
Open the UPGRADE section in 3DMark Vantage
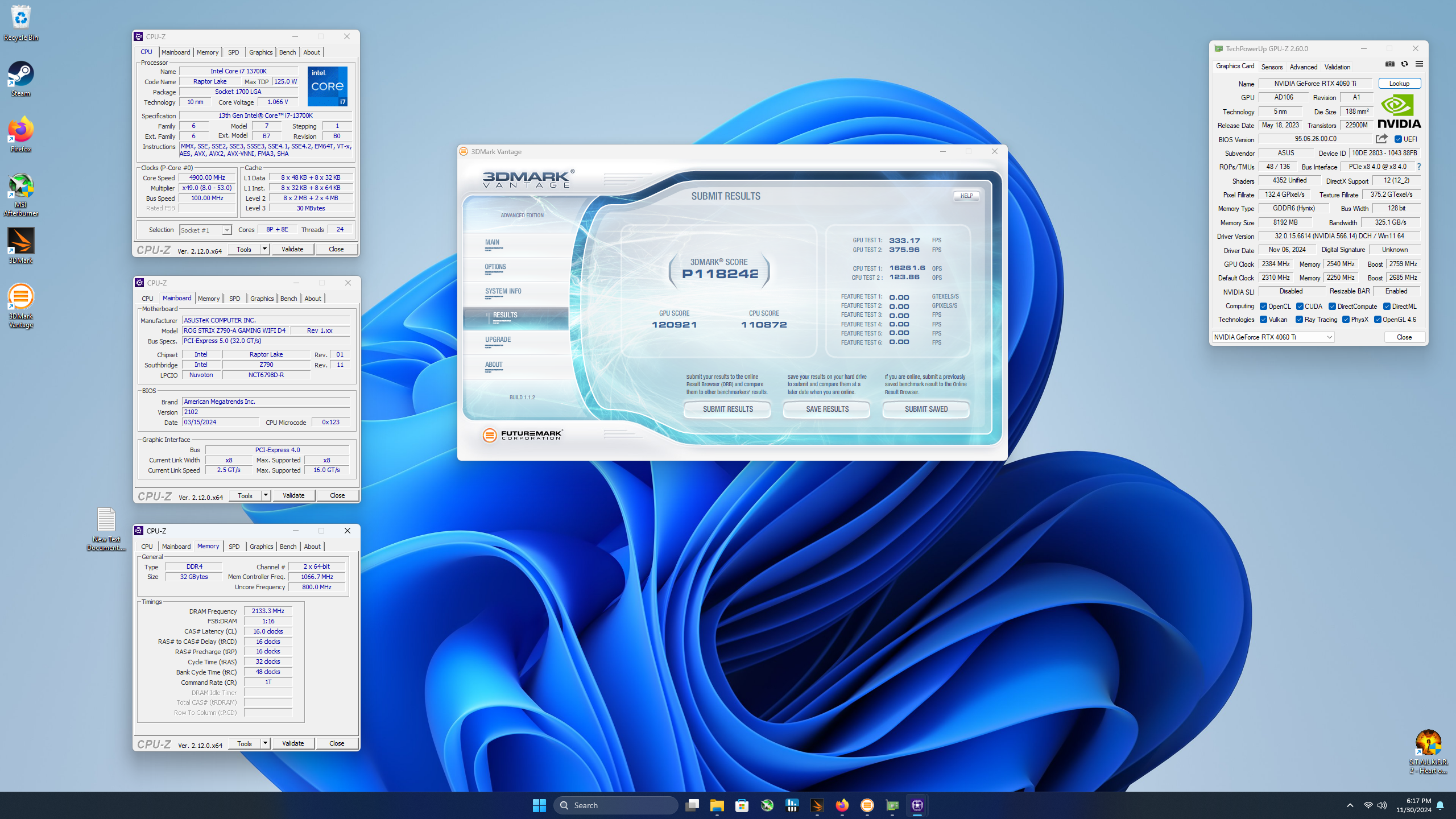(x=498, y=340)
